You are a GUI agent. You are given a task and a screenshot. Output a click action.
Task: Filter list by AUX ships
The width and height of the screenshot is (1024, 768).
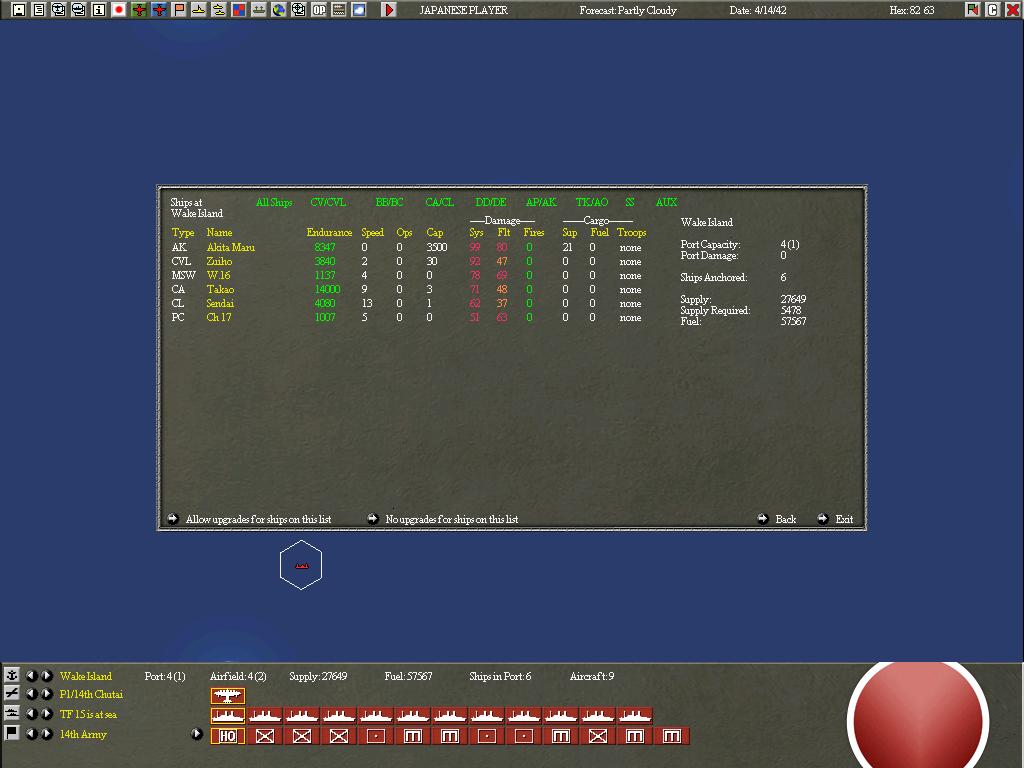pos(666,202)
